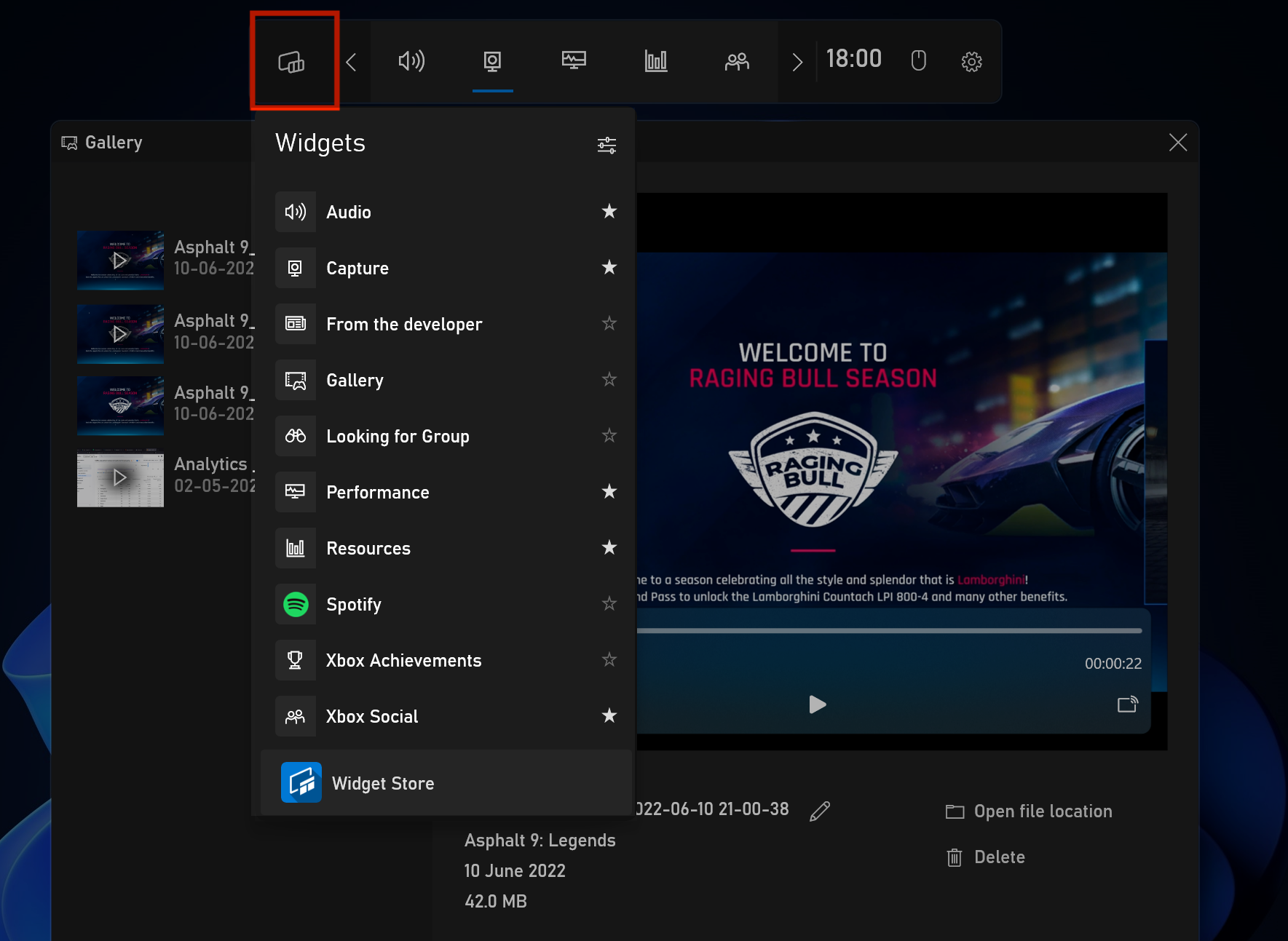Select Gallery in the Widgets list

(446, 380)
